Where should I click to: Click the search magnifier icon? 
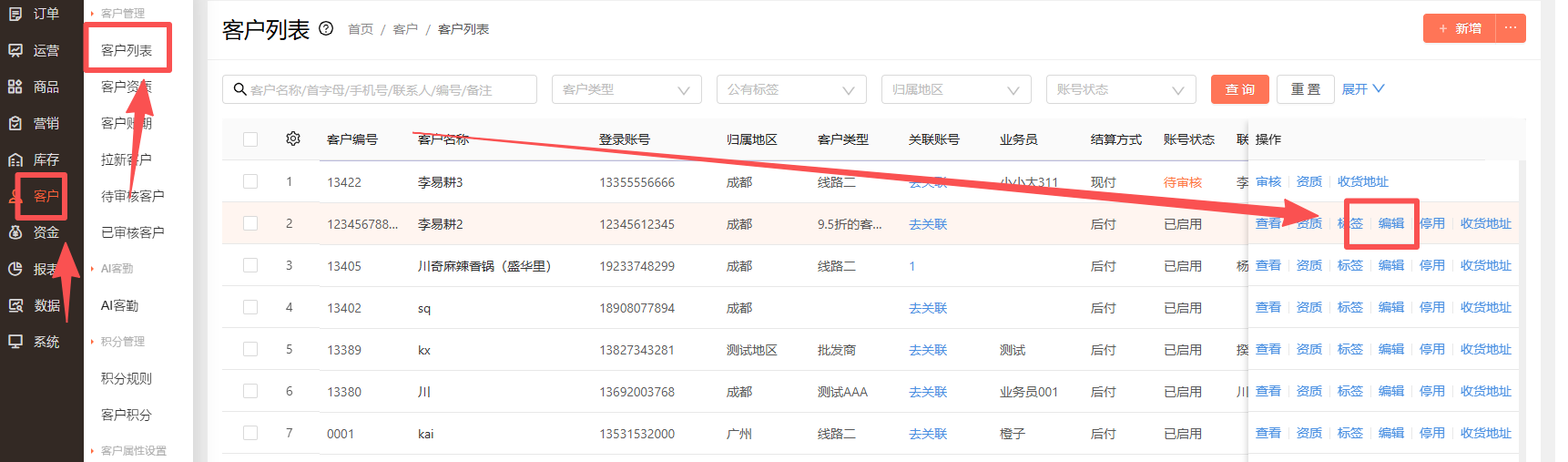pos(240,89)
